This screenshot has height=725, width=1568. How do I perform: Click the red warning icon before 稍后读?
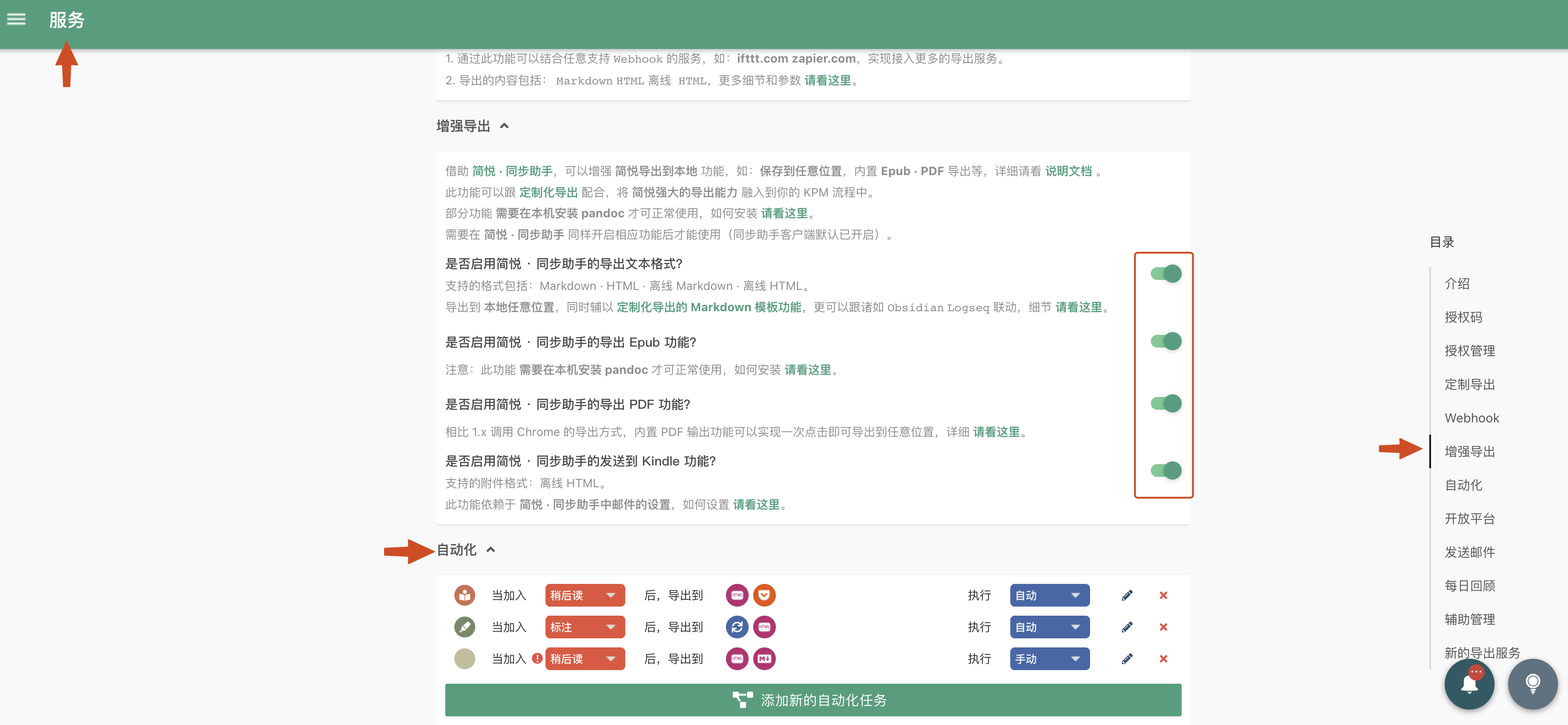click(537, 659)
